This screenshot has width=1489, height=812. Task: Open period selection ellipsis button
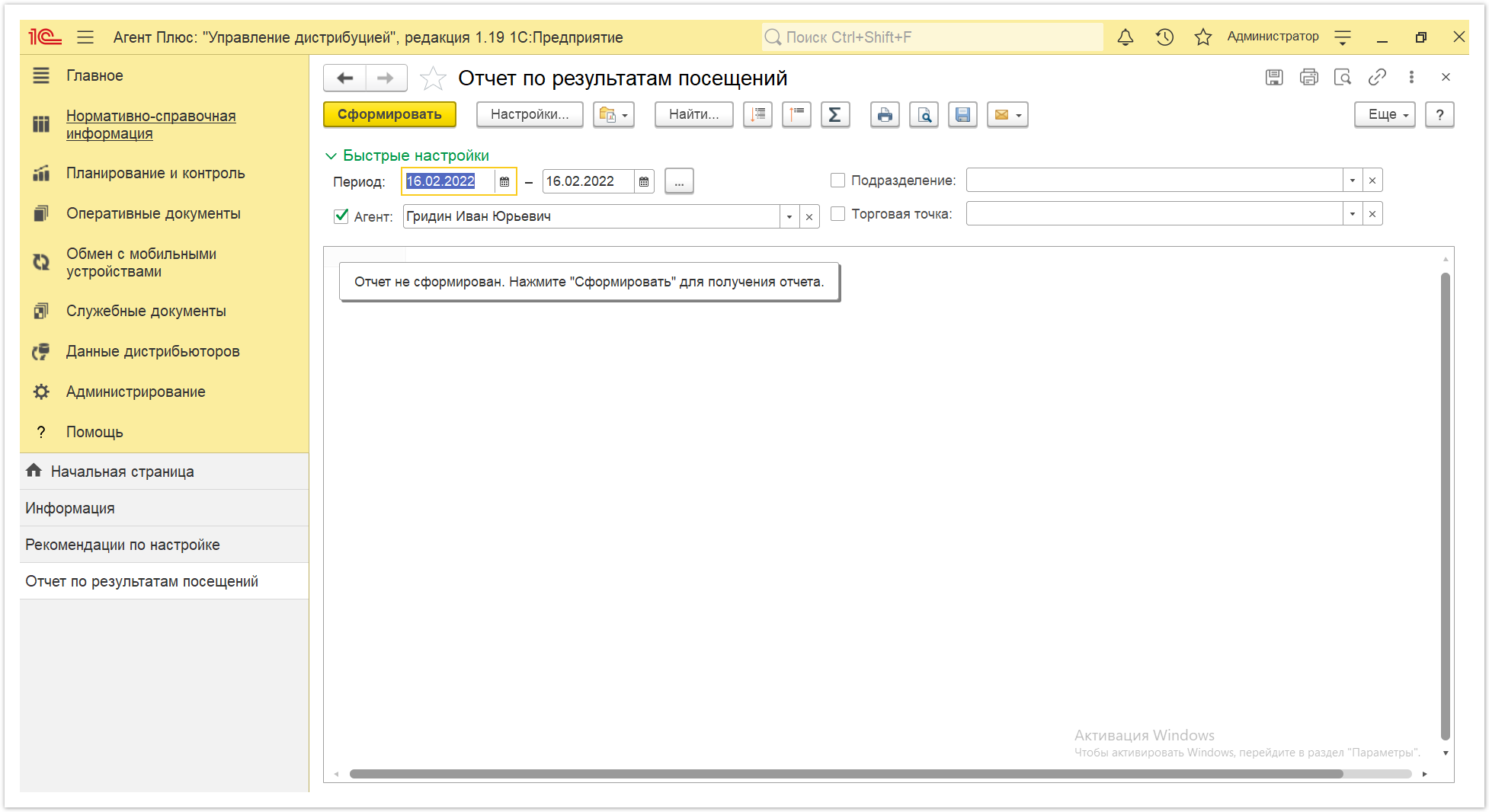click(x=679, y=181)
